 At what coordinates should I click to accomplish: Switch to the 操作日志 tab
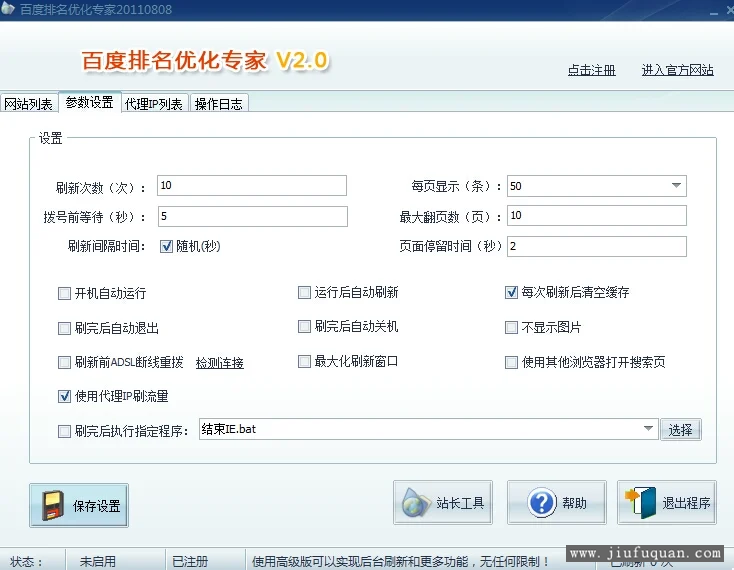[218, 104]
